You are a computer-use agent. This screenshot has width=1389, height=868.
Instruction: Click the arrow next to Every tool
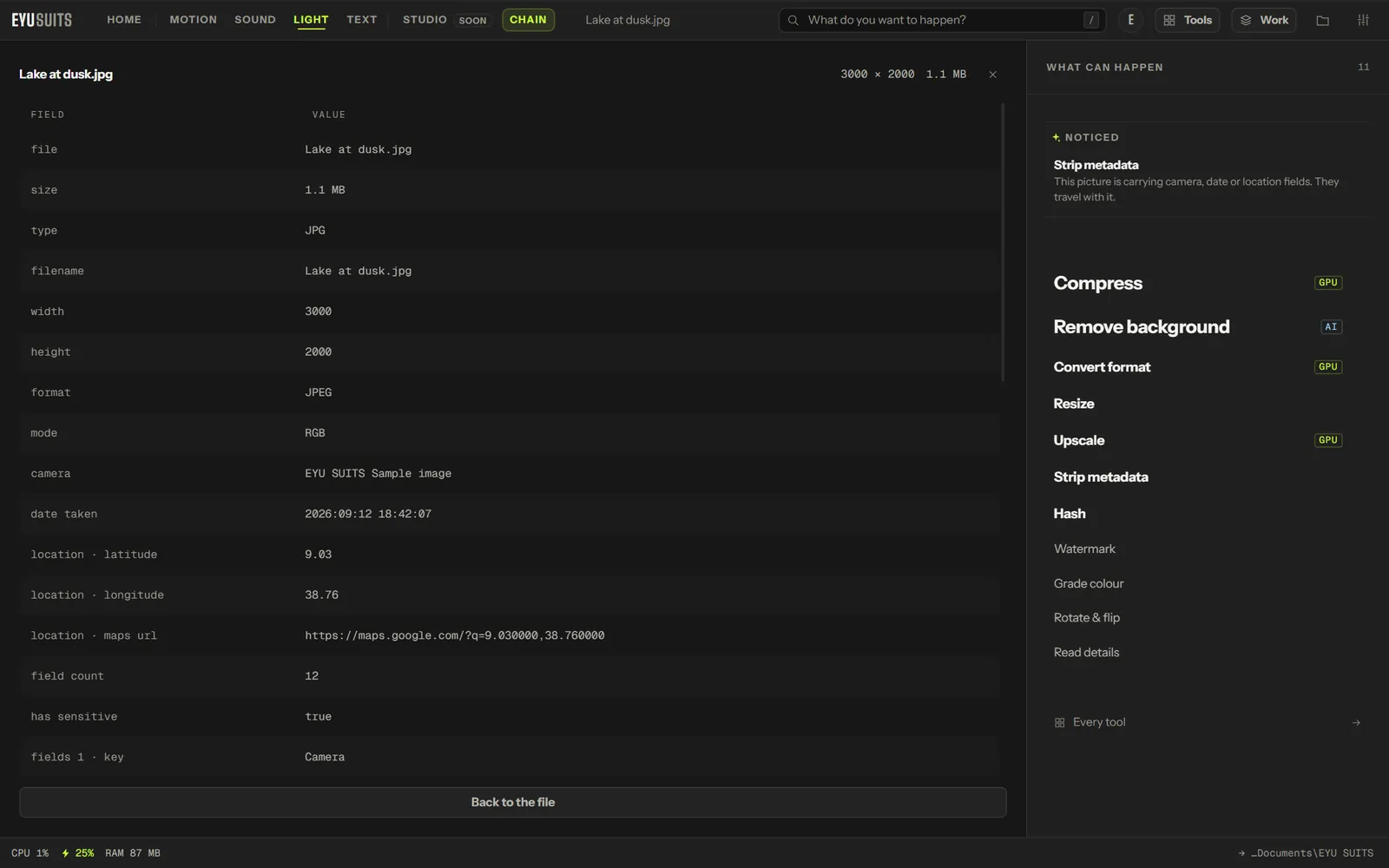pos(1356,722)
